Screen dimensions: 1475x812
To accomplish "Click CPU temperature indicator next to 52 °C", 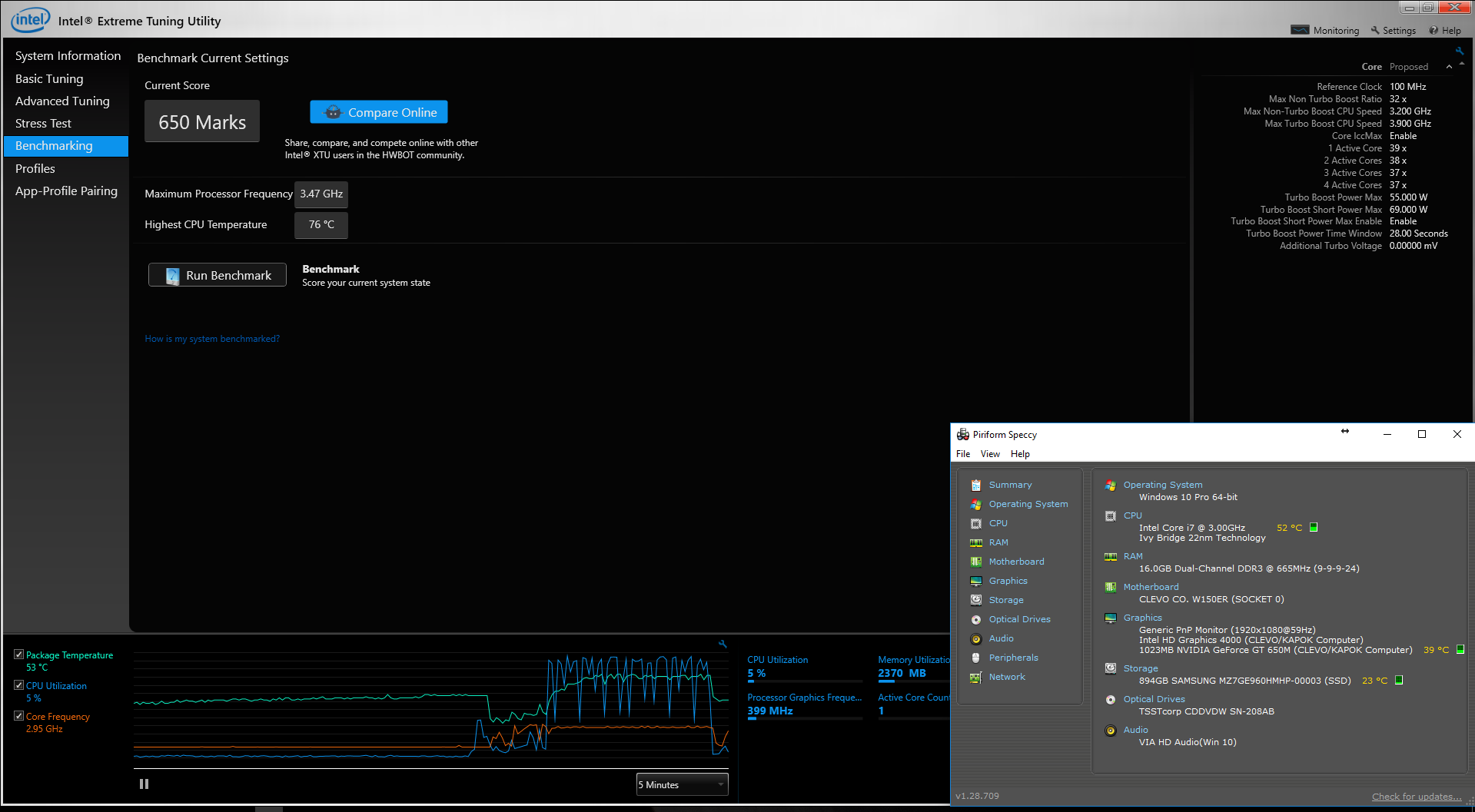I will tap(1314, 527).
